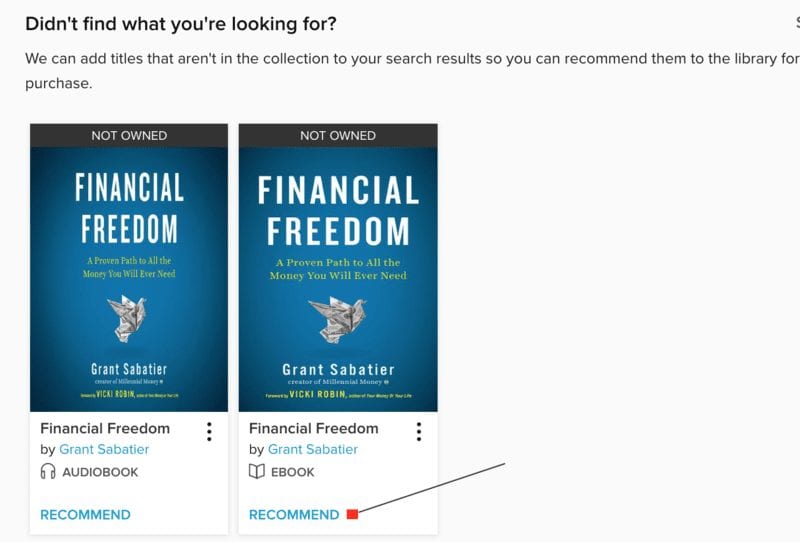Click the Not Owned banner on audiobook
The width and height of the screenshot is (800, 542).
[x=129, y=136]
